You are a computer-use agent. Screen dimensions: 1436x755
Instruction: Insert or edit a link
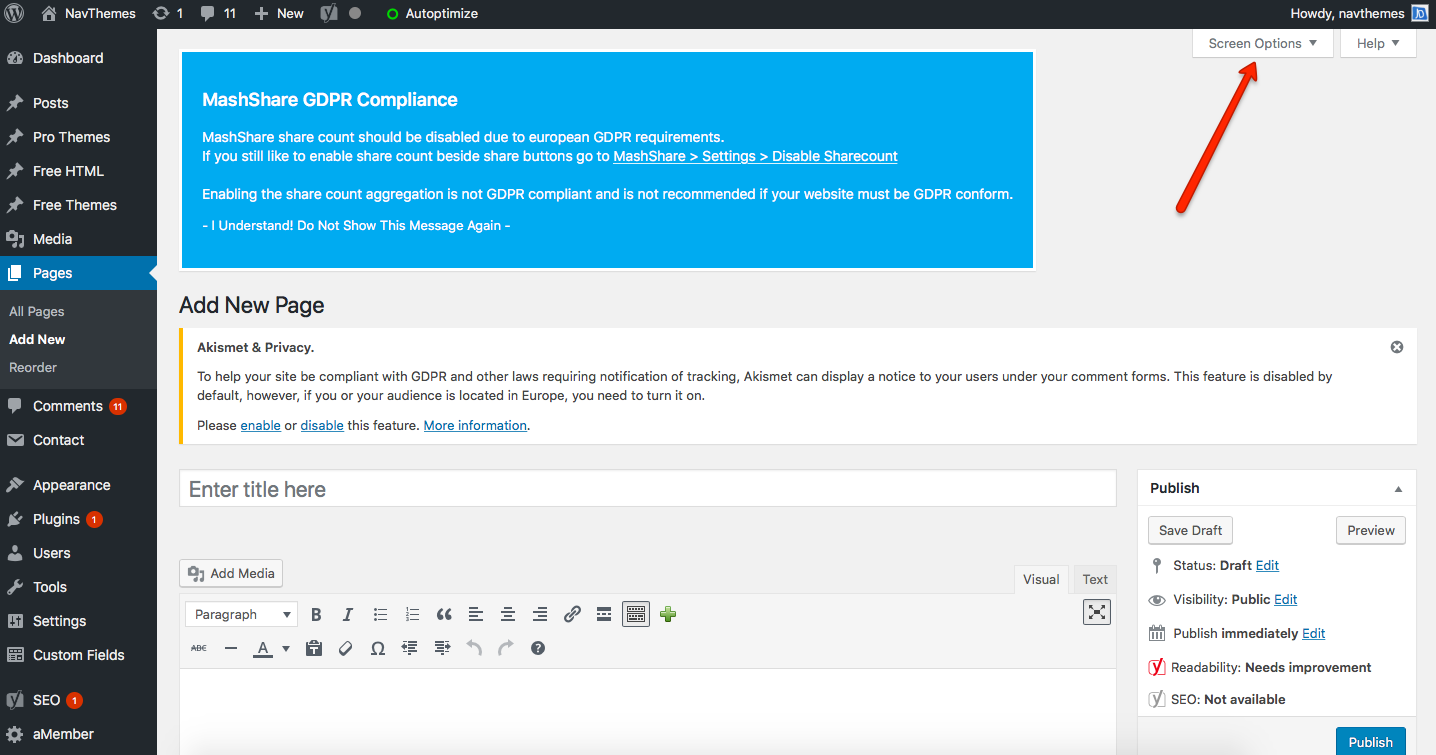click(572, 614)
